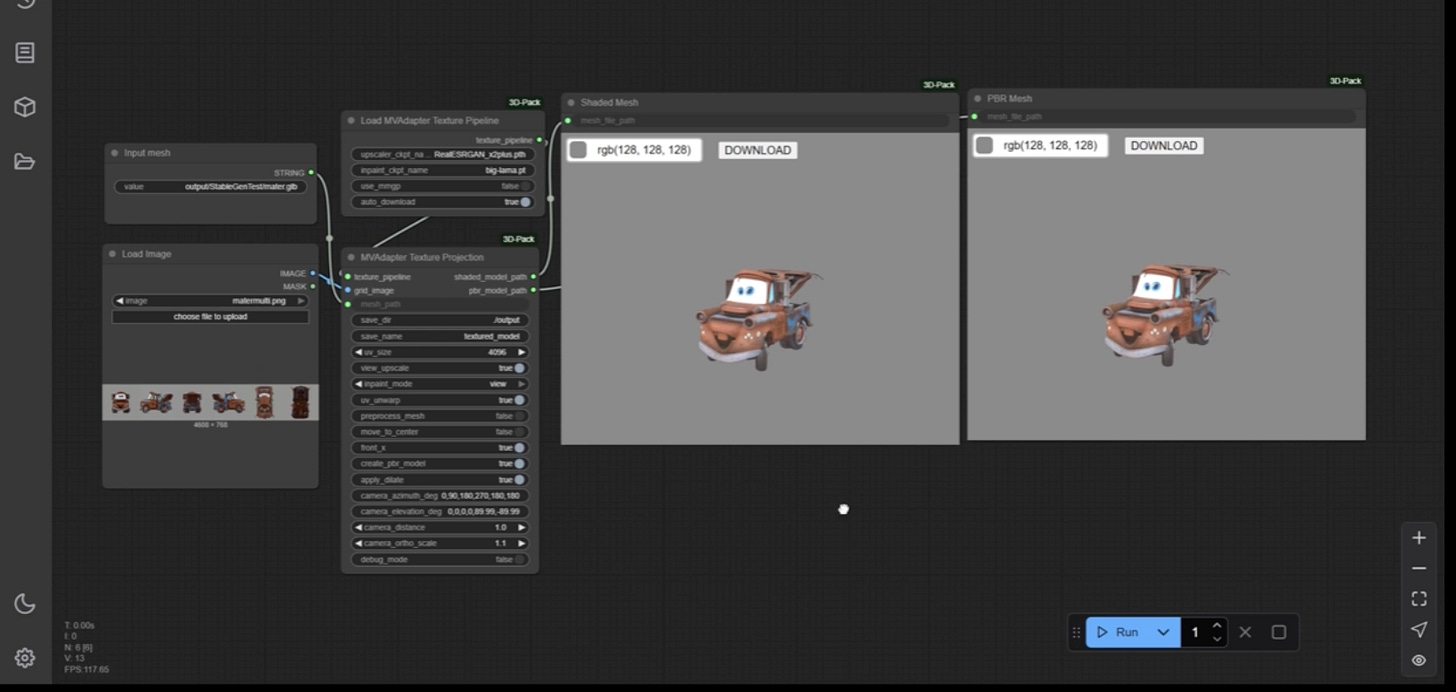Open the workflows list sidebar icon
This screenshot has height=692, width=1456.
pos(25,53)
